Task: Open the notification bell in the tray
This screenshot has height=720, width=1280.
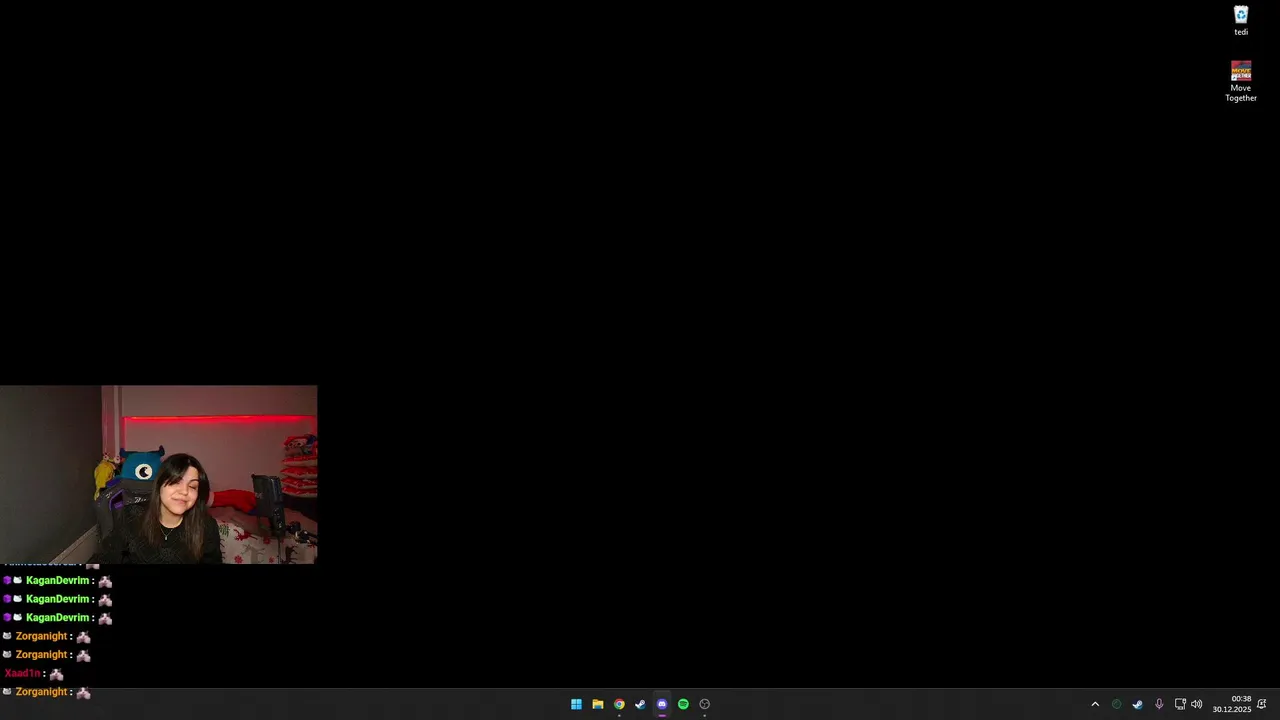Action: click(1262, 704)
